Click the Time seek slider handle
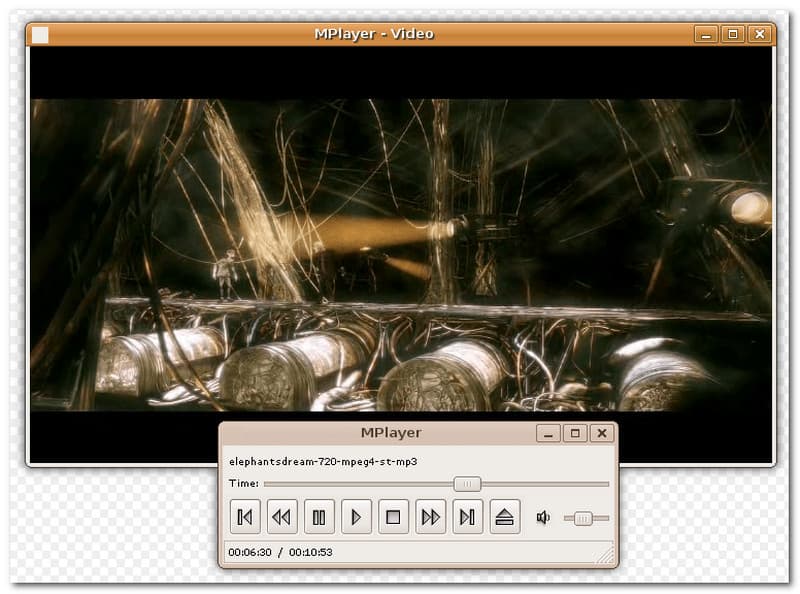The height and width of the screenshot is (594, 800). pyautogui.click(x=466, y=484)
